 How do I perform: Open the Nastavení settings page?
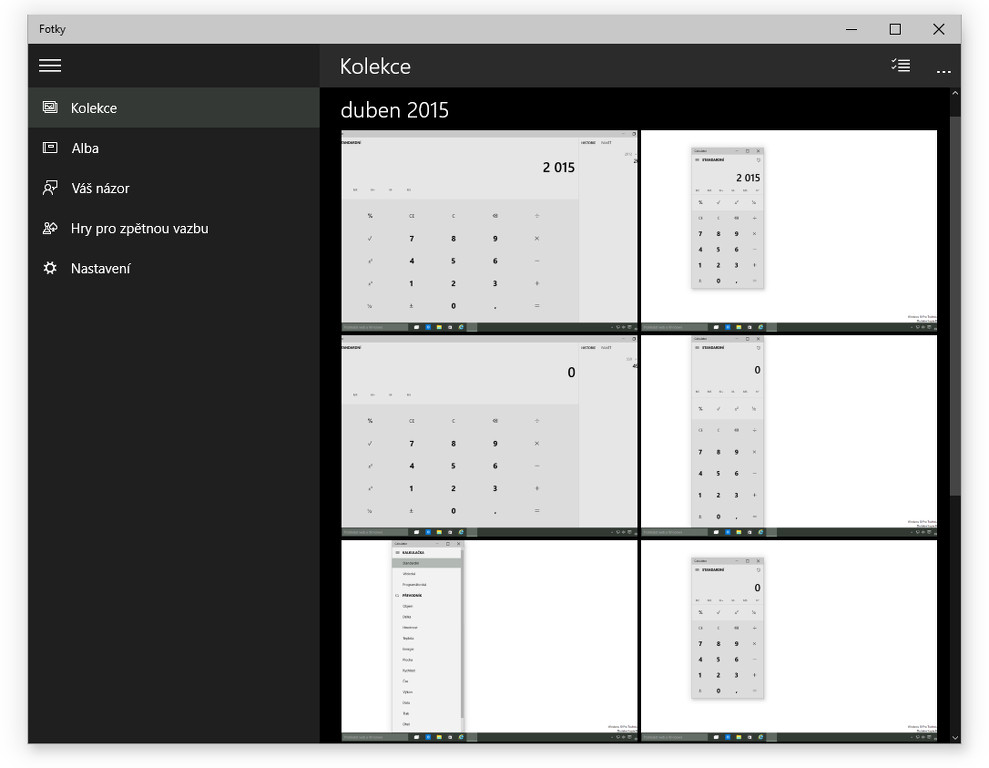point(174,269)
